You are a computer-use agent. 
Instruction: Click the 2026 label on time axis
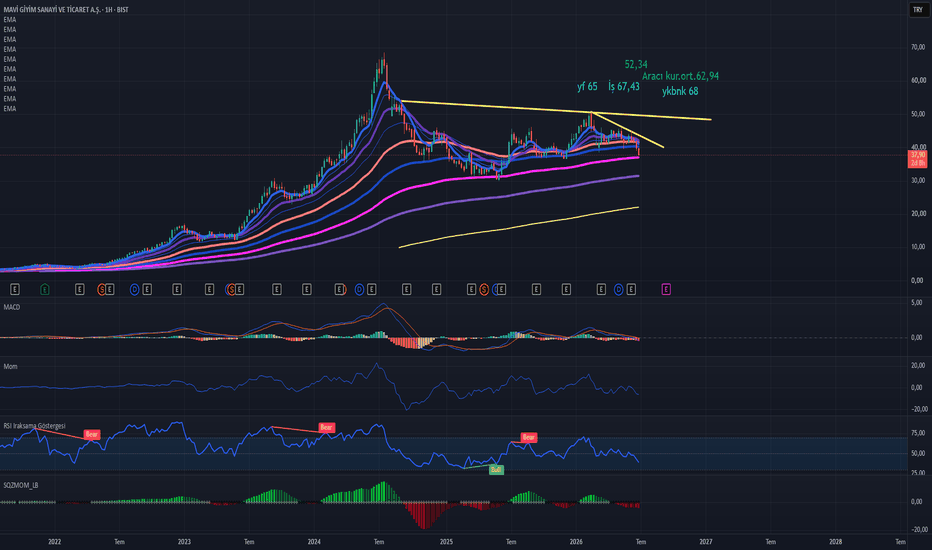576,542
